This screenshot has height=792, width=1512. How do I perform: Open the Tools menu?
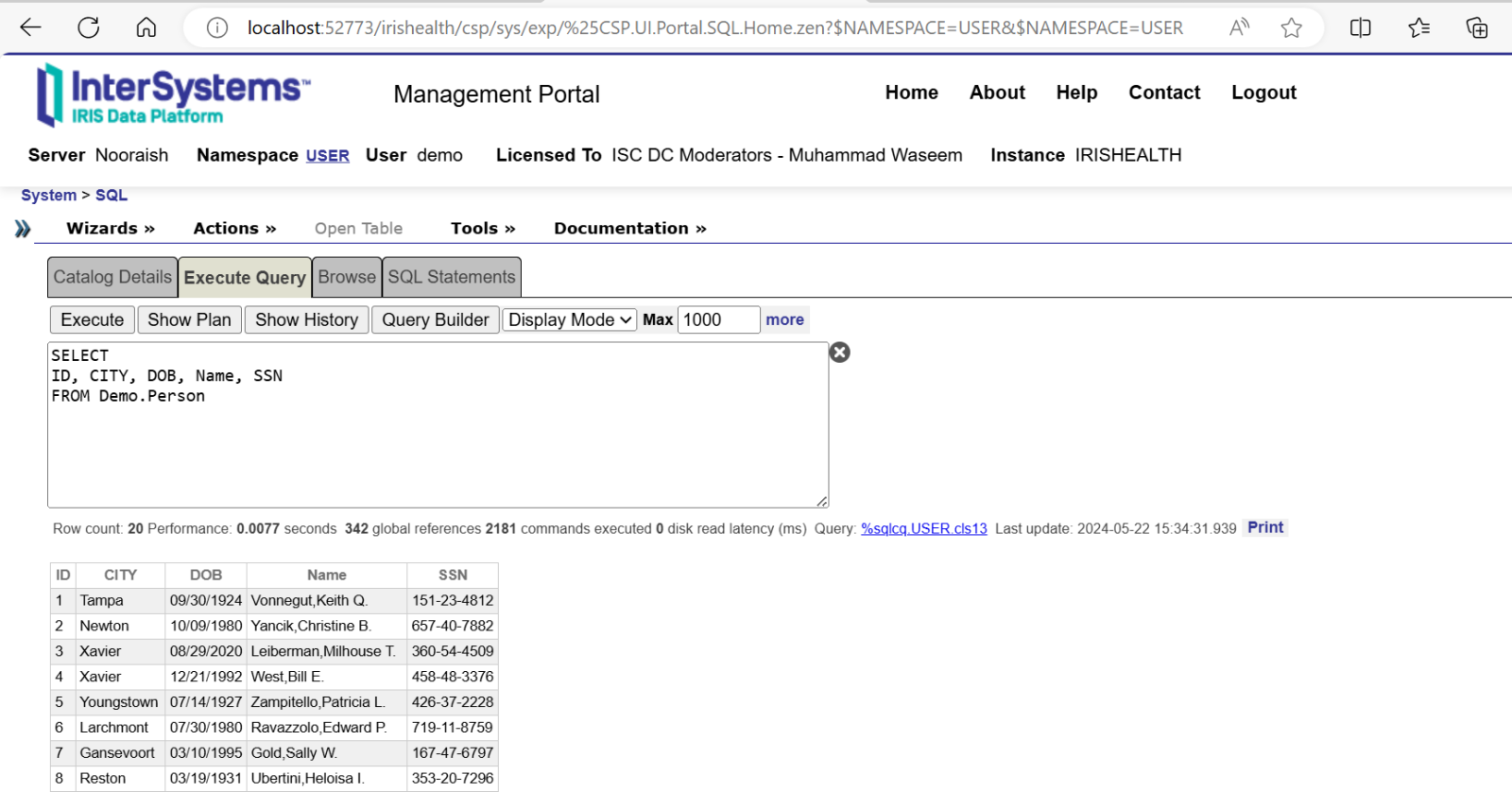(x=483, y=229)
